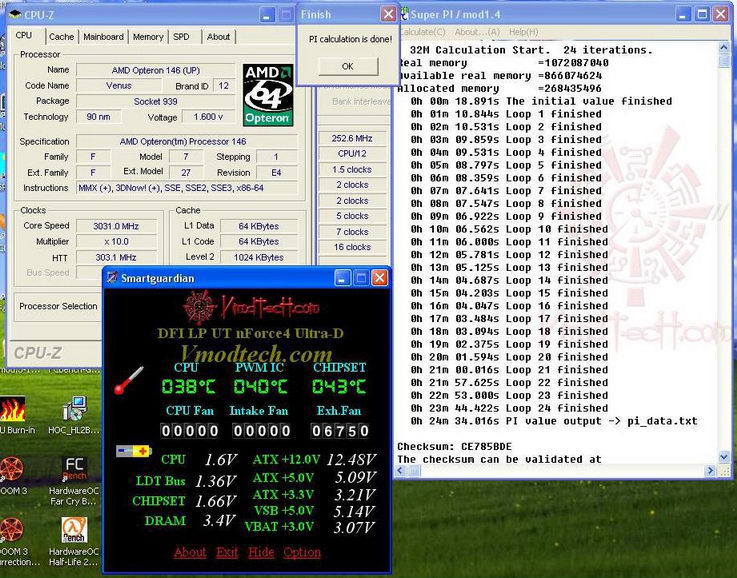
Task: Click the Core Speed value 3031.0 MHz
Action: pos(116,226)
